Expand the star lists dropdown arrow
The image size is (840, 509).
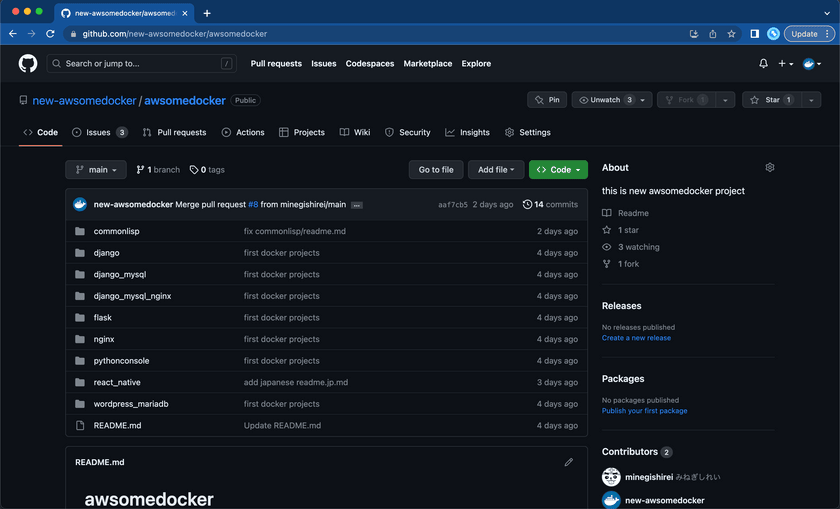(x=811, y=100)
